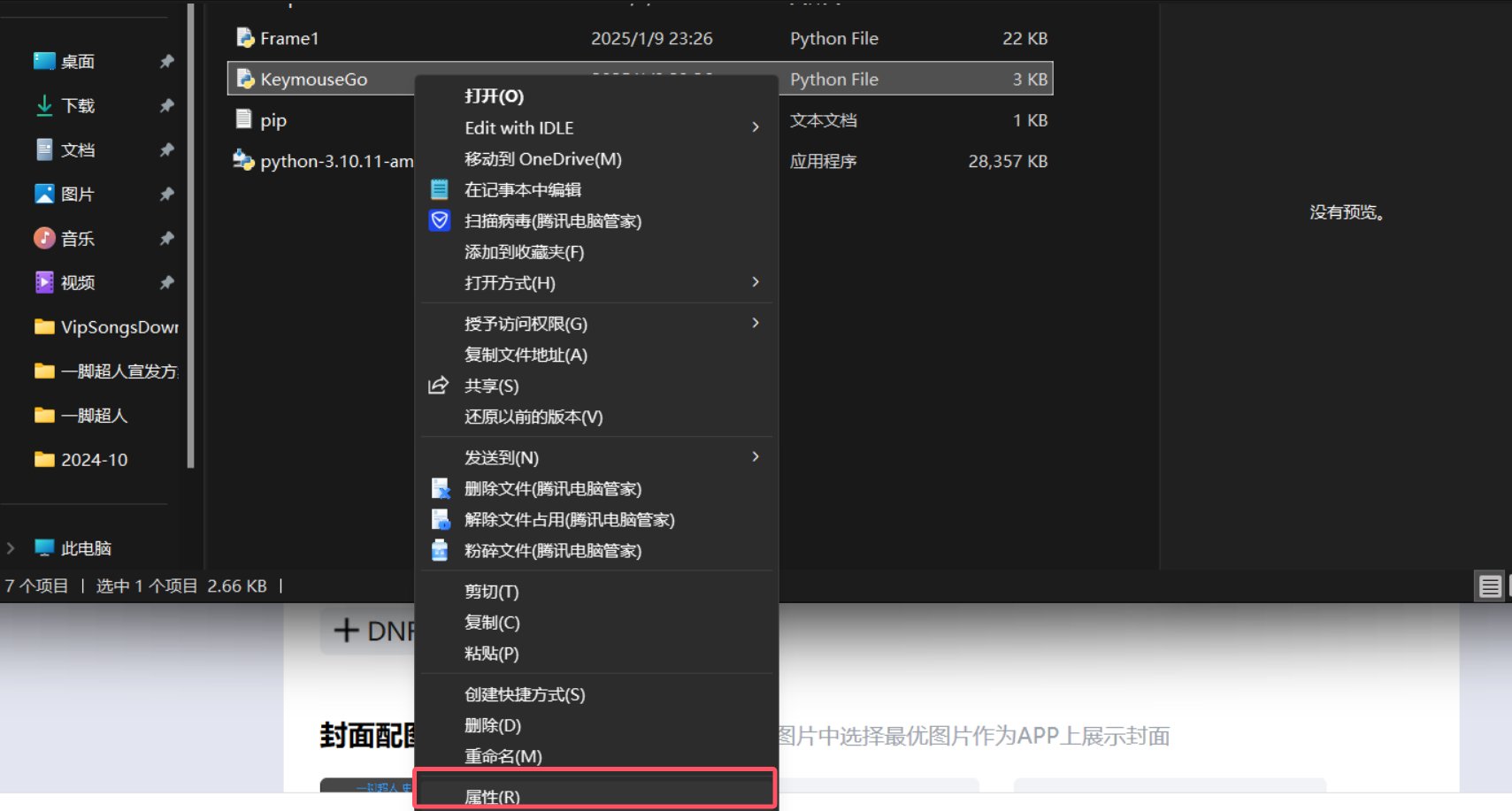Screen dimensions: 1512x811
Task: Click the icon beside 解除文件占用
Action: click(x=440, y=519)
